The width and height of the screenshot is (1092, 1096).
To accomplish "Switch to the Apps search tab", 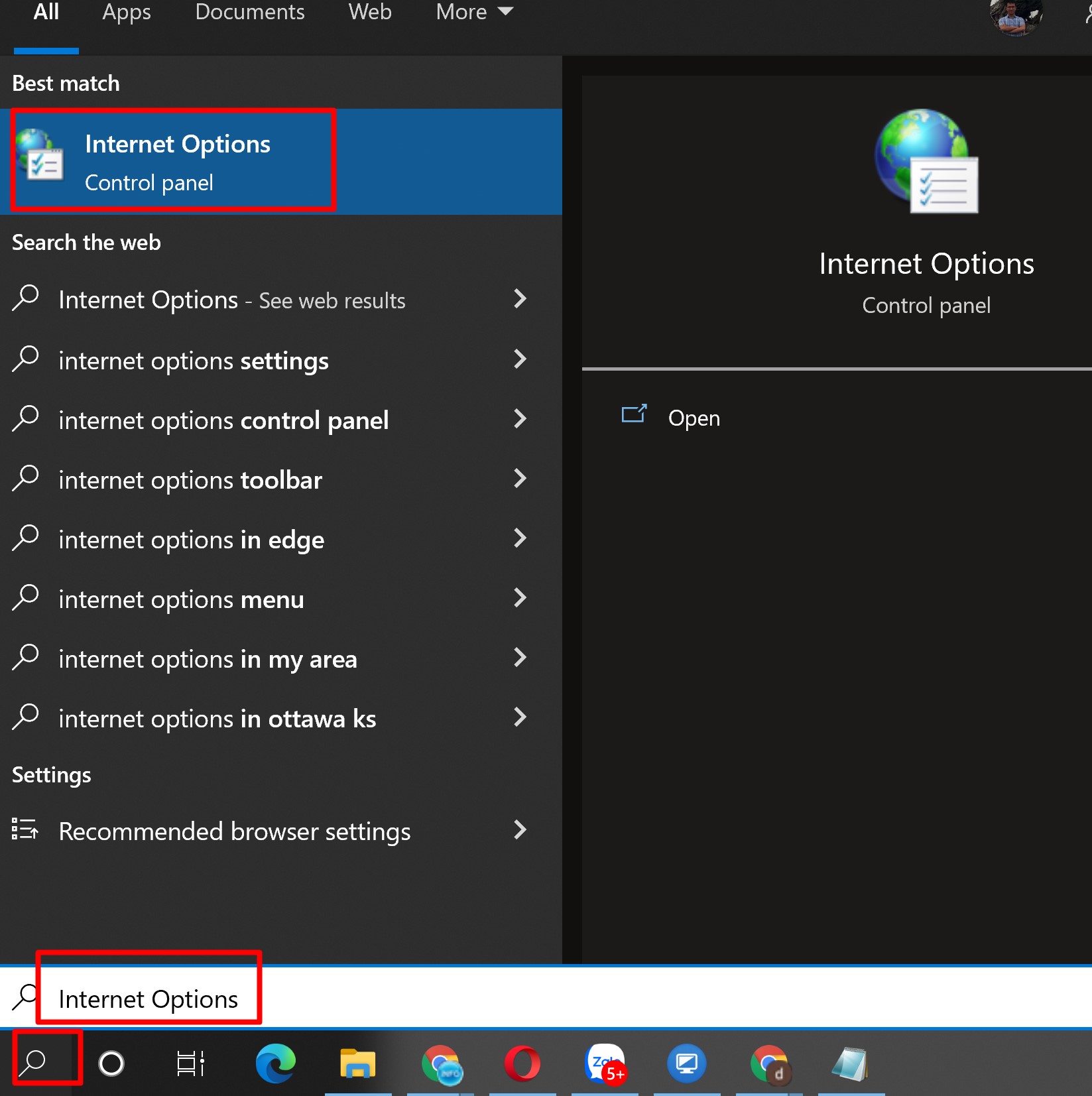I will (126, 12).
